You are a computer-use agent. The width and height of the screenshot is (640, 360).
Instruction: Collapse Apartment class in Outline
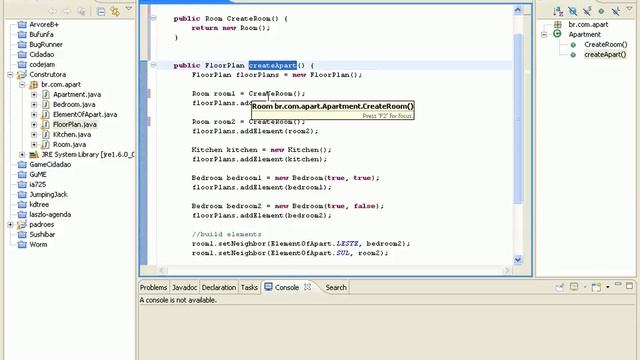point(544,35)
